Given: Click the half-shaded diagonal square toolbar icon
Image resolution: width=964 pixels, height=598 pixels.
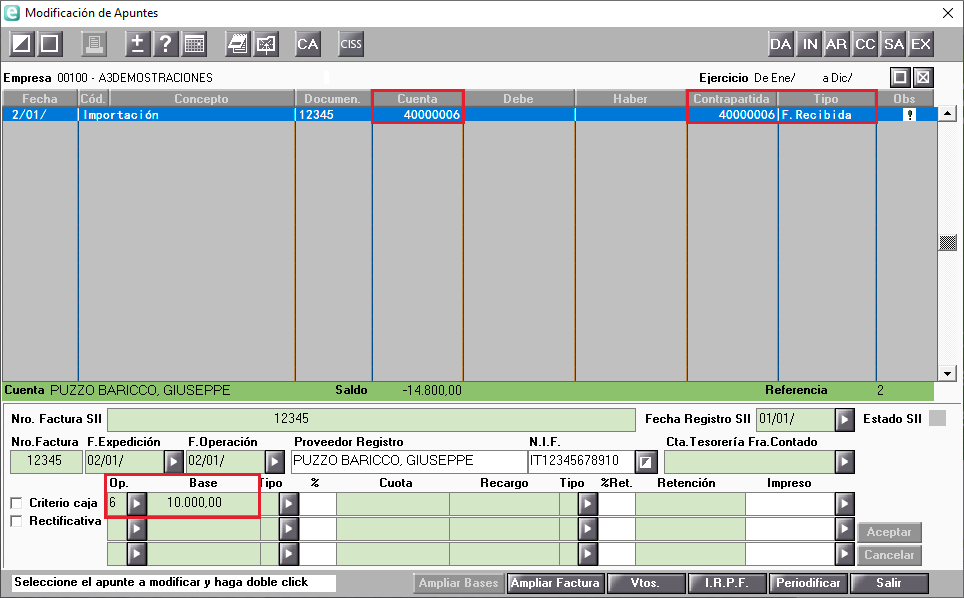Looking at the screenshot, I should click(x=22, y=44).
